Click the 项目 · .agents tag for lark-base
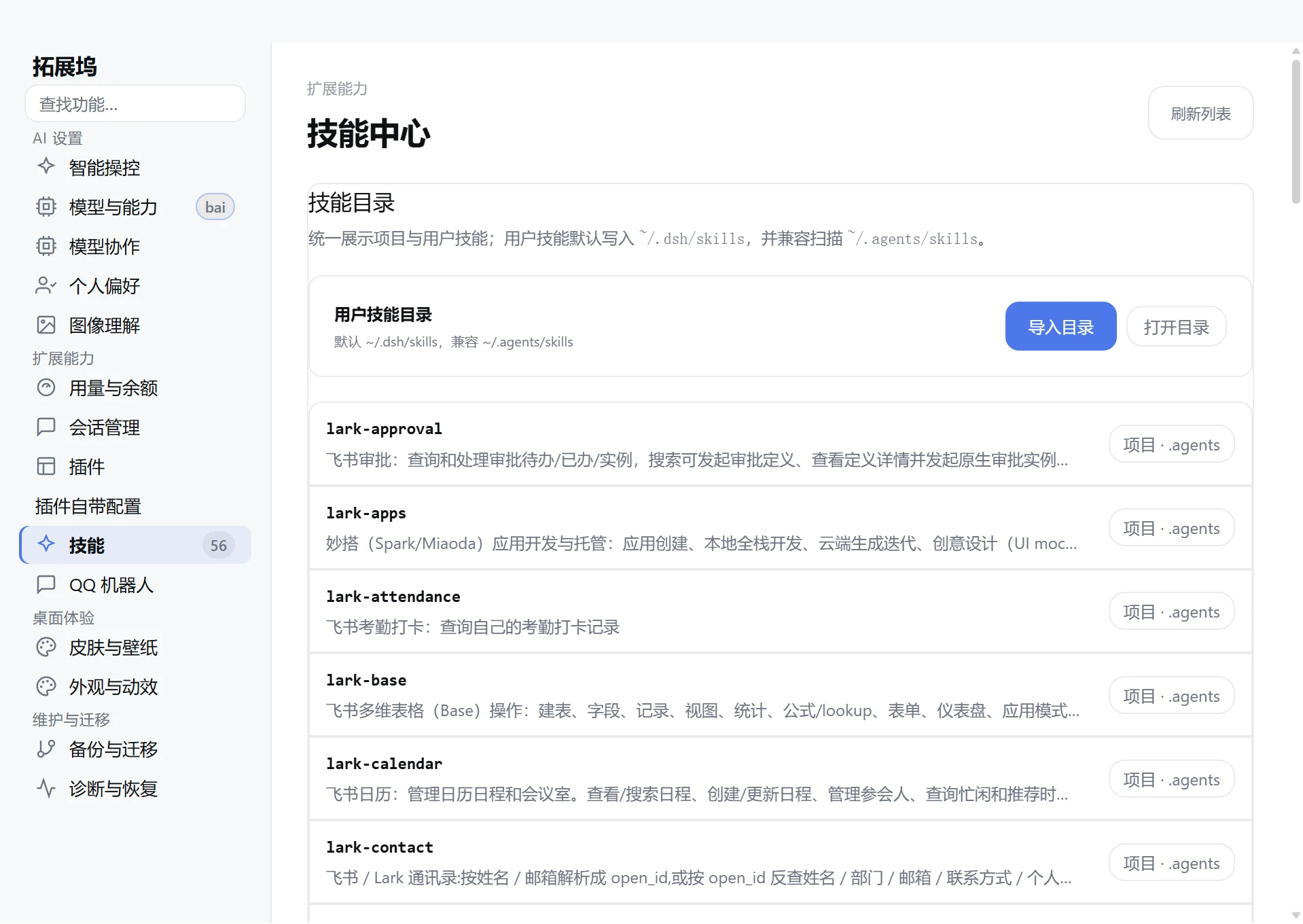The height and width of the screenshot is (924, 1303). point(1171,696)
